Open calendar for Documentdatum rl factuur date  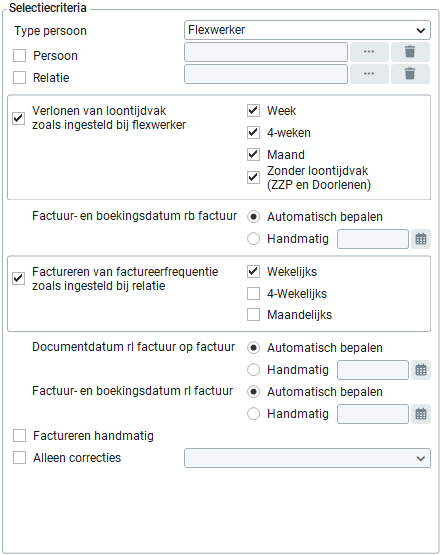pyautogui.click(x=421, y=370)
